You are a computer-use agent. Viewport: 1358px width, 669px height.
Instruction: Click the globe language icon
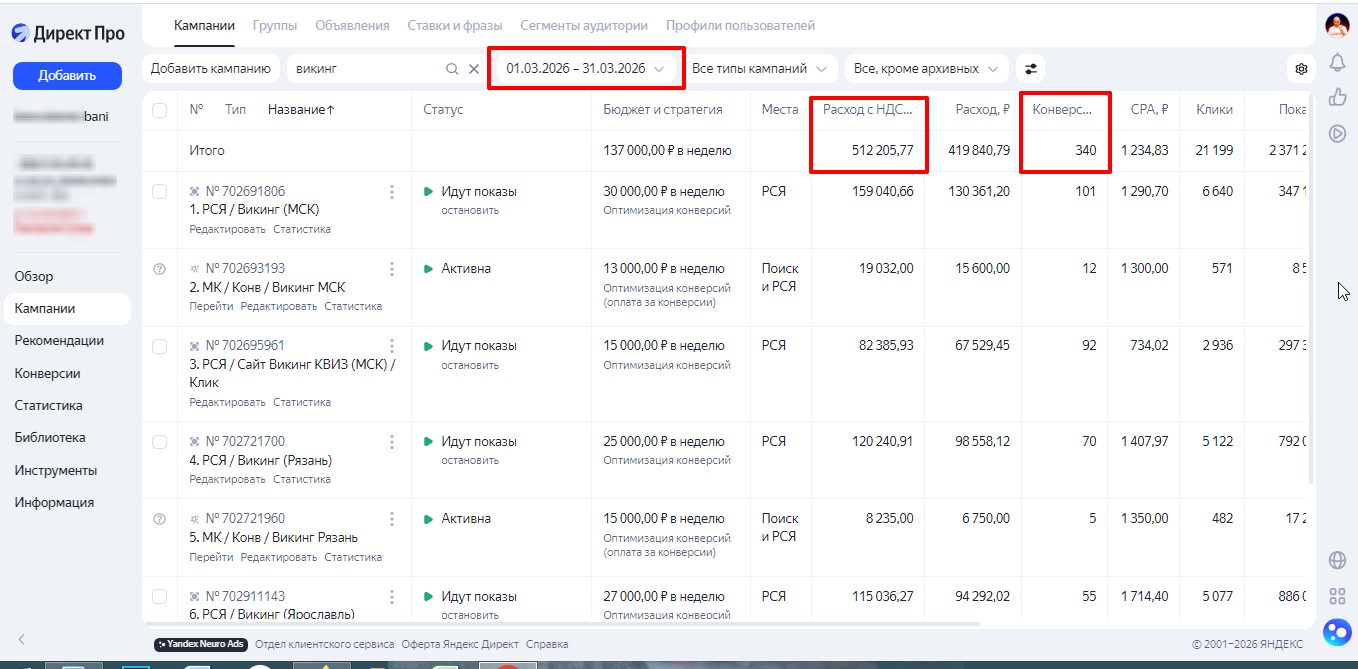[x=1337, y=560]
